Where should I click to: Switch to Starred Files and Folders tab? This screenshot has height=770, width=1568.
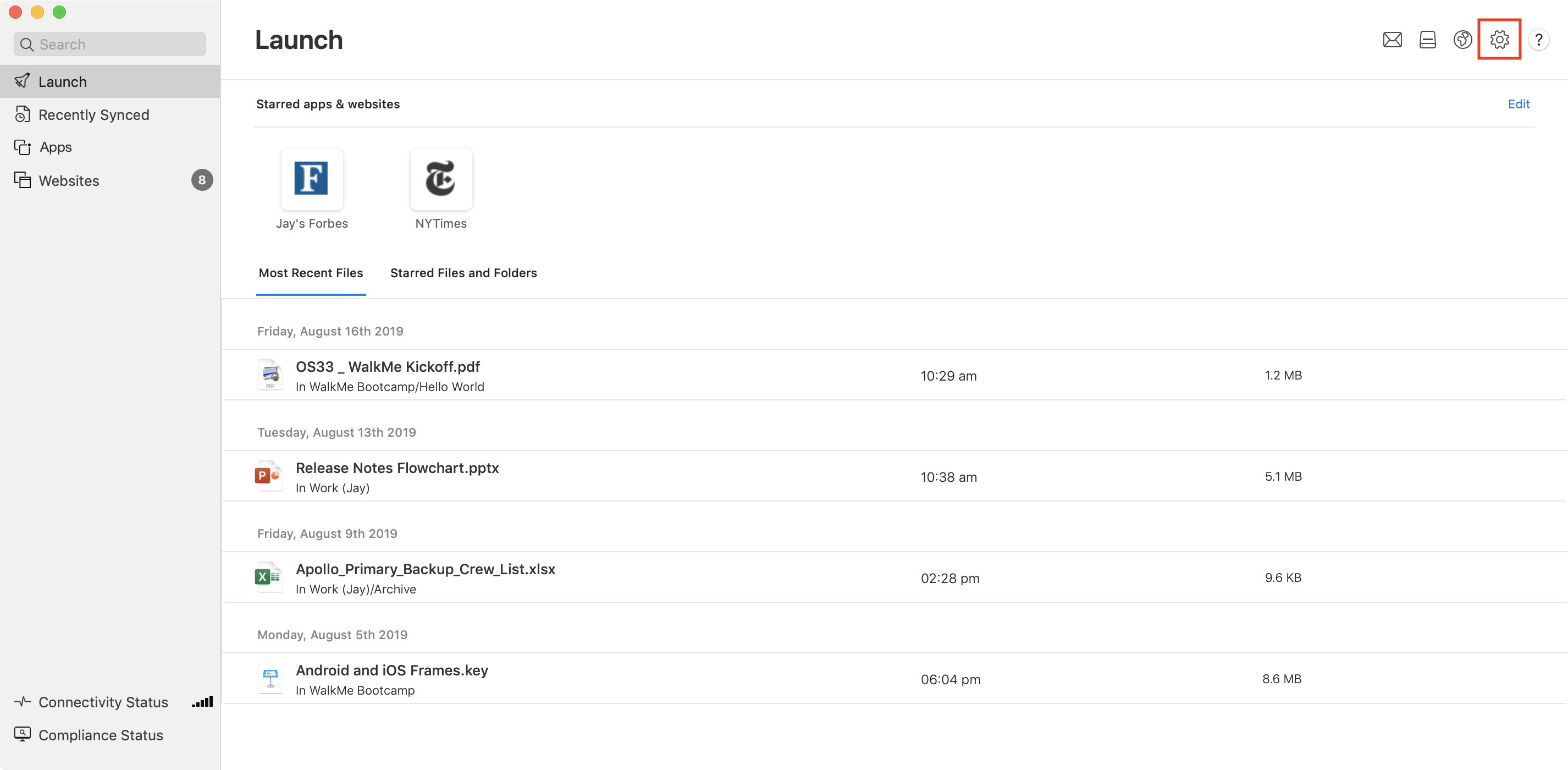[463, 273]
